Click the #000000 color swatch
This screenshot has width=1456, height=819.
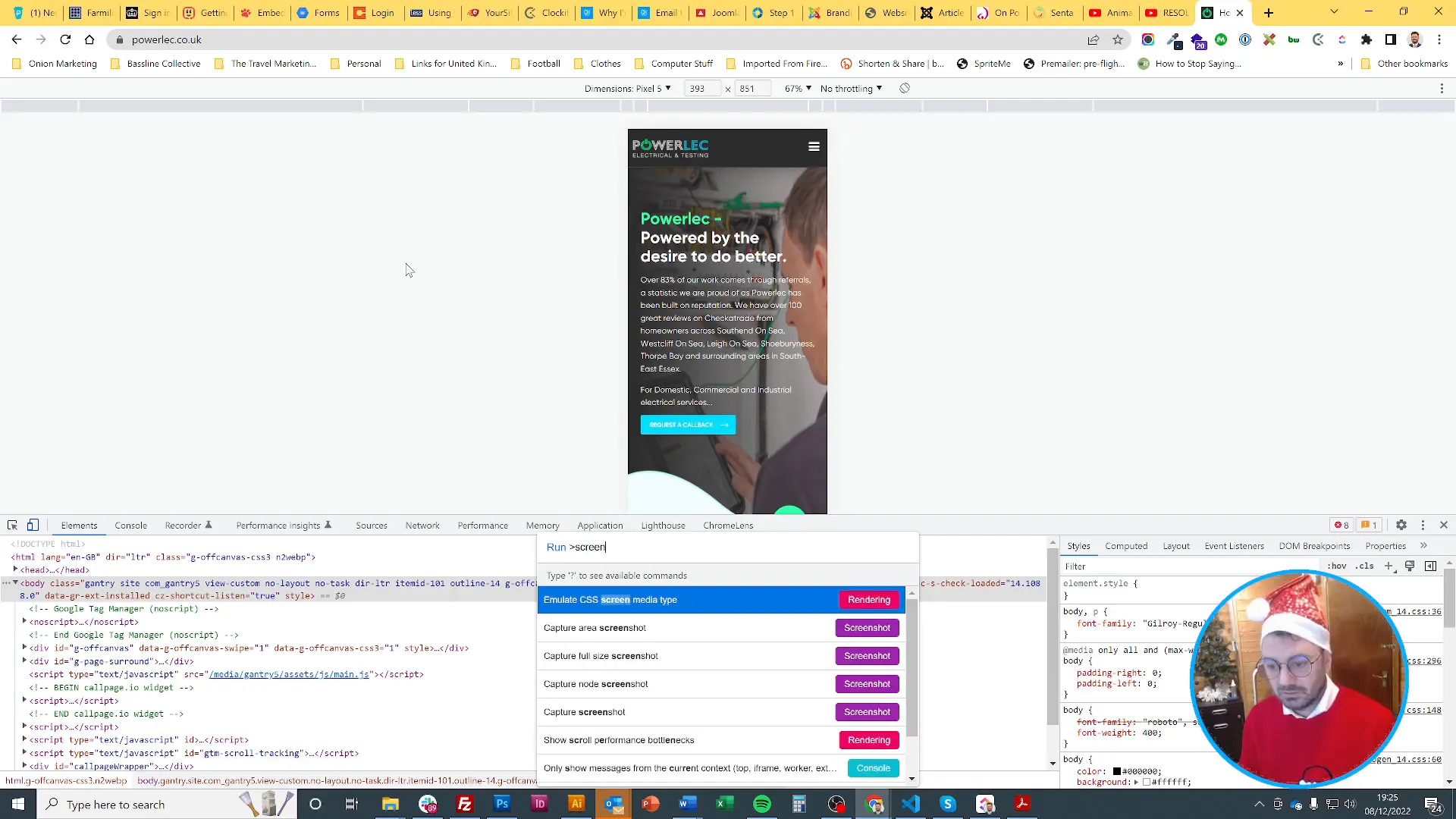(x=1116, y=771)
